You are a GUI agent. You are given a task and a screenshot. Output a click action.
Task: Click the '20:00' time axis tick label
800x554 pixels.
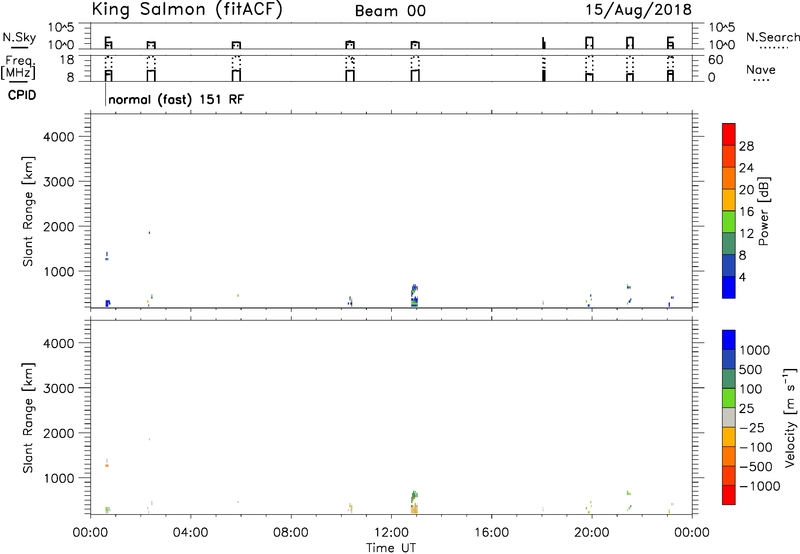592,533
